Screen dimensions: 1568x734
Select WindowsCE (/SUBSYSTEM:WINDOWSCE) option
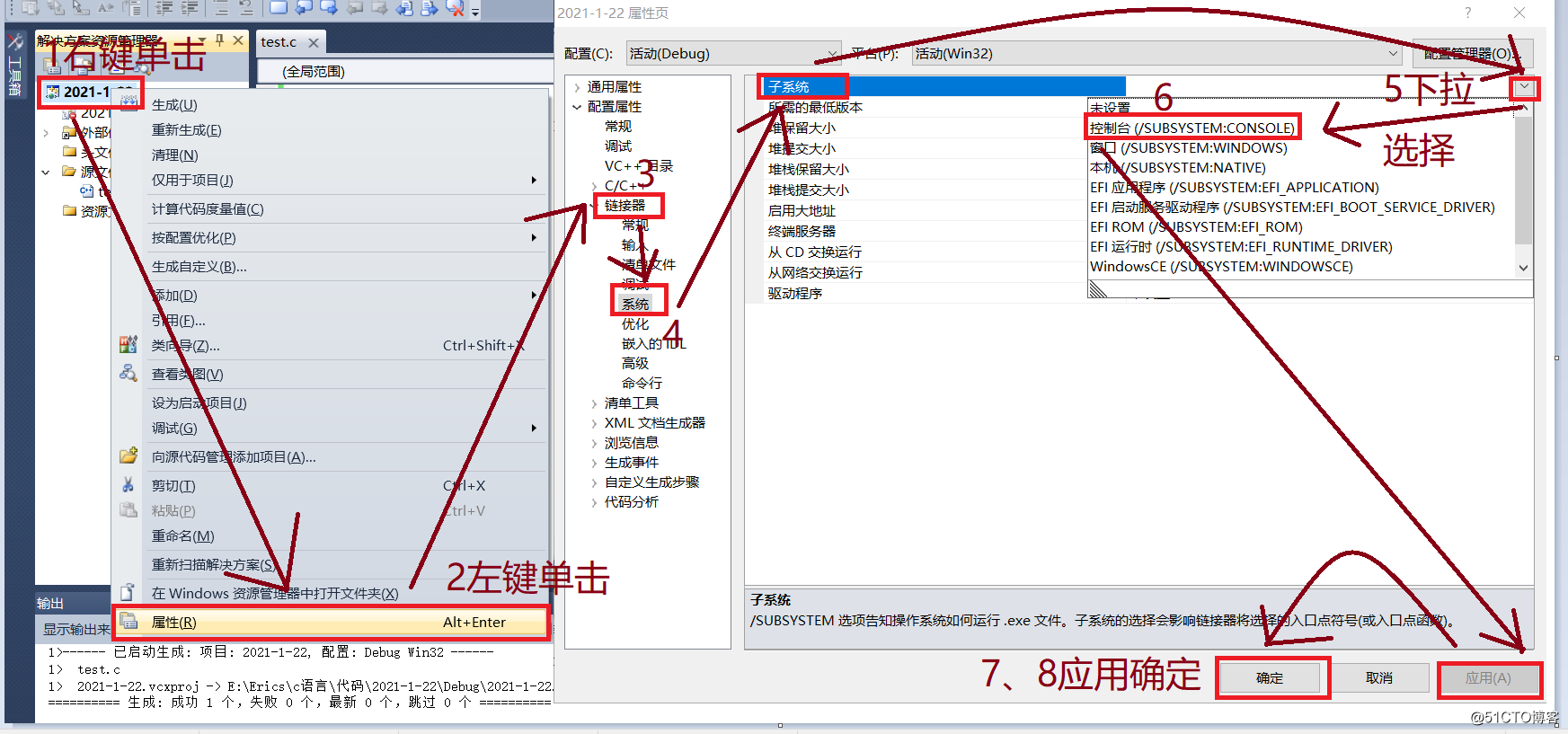point(1221,266)
